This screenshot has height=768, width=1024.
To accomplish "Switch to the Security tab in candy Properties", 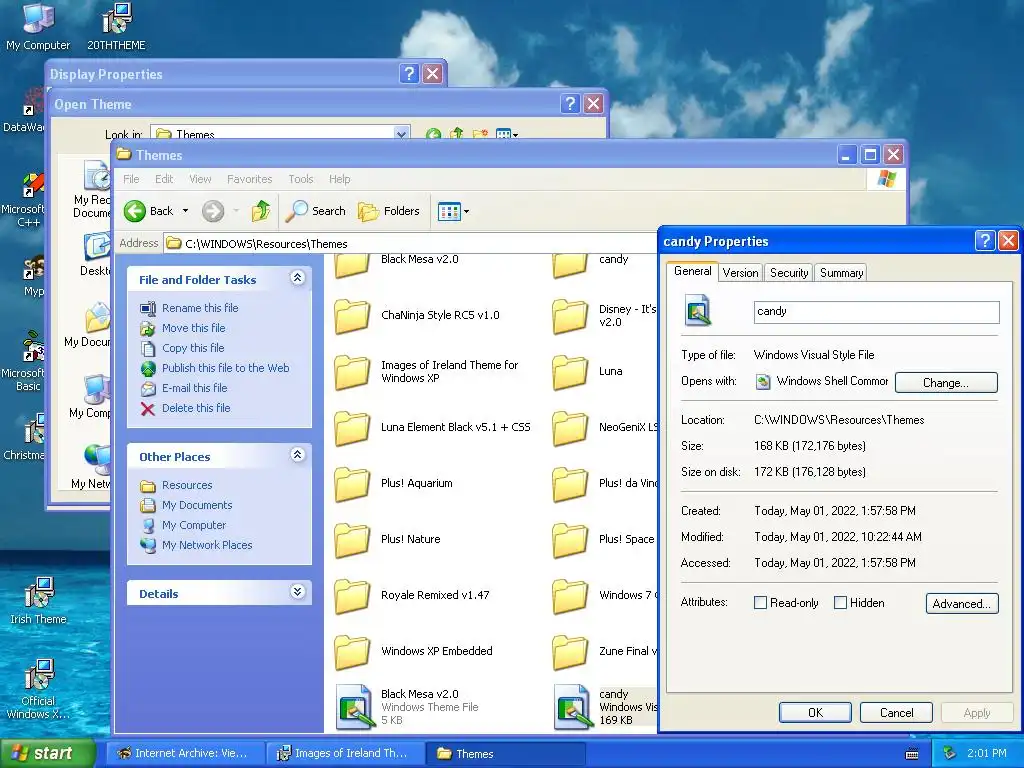I will [x=789, y=273].
